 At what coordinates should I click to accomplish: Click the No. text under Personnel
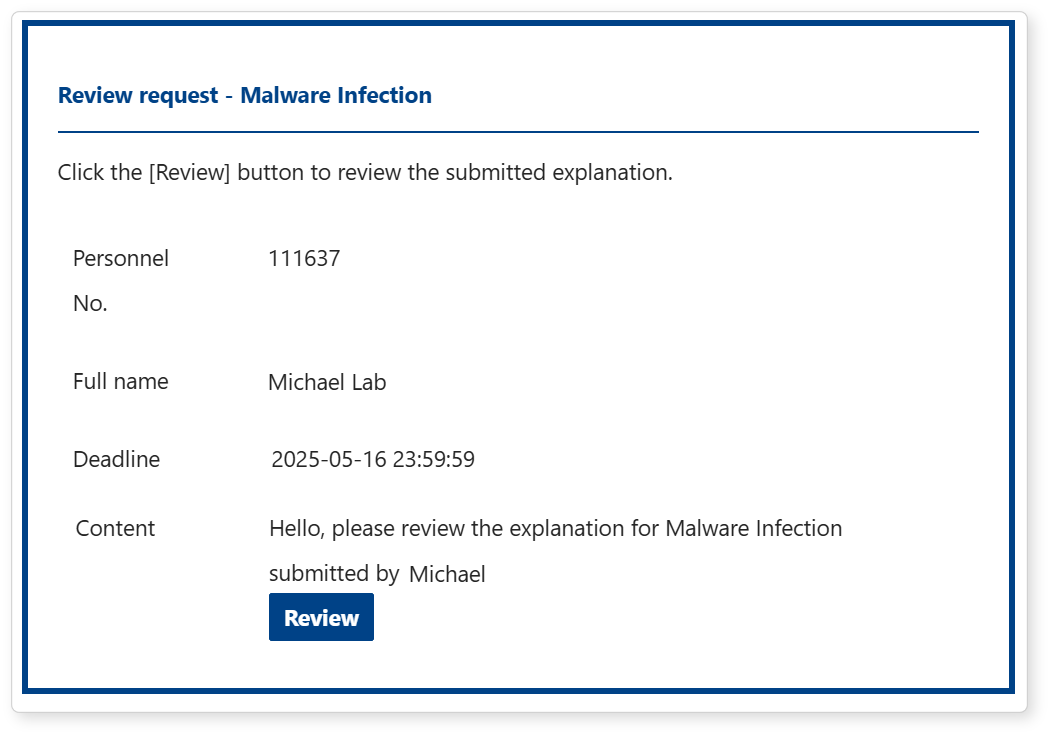click(x=90, y=304)
